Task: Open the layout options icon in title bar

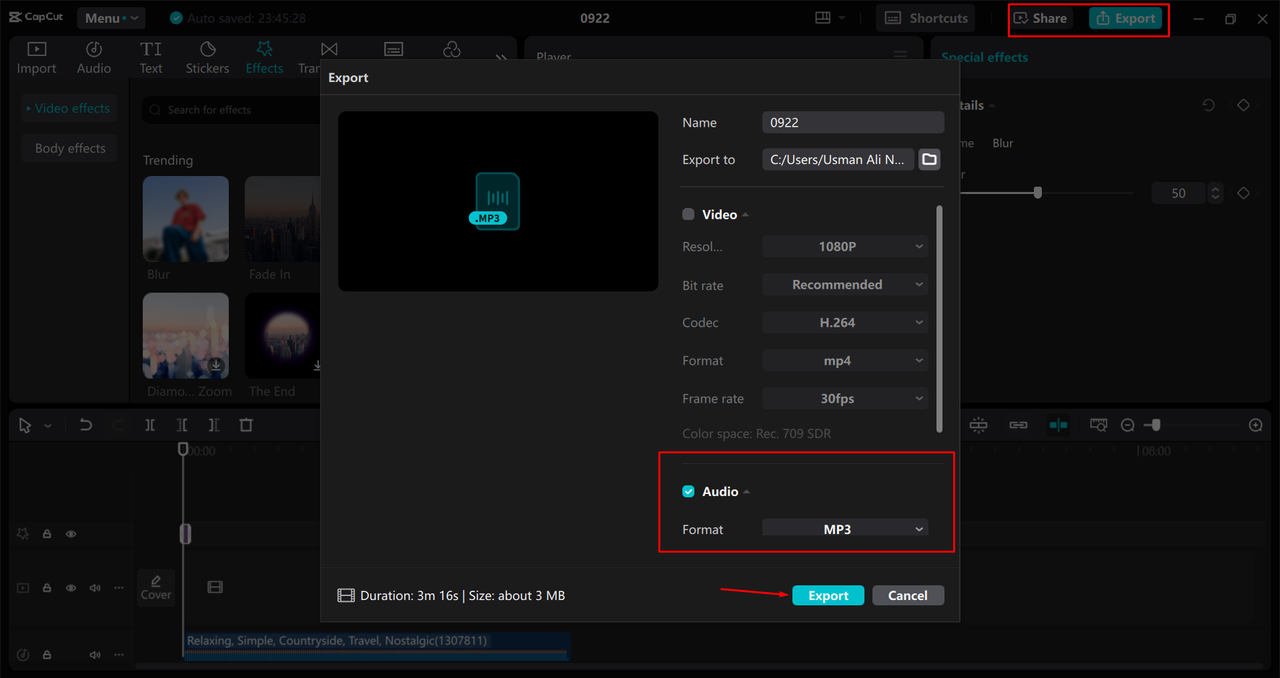Action: click(x=830, y=18)
